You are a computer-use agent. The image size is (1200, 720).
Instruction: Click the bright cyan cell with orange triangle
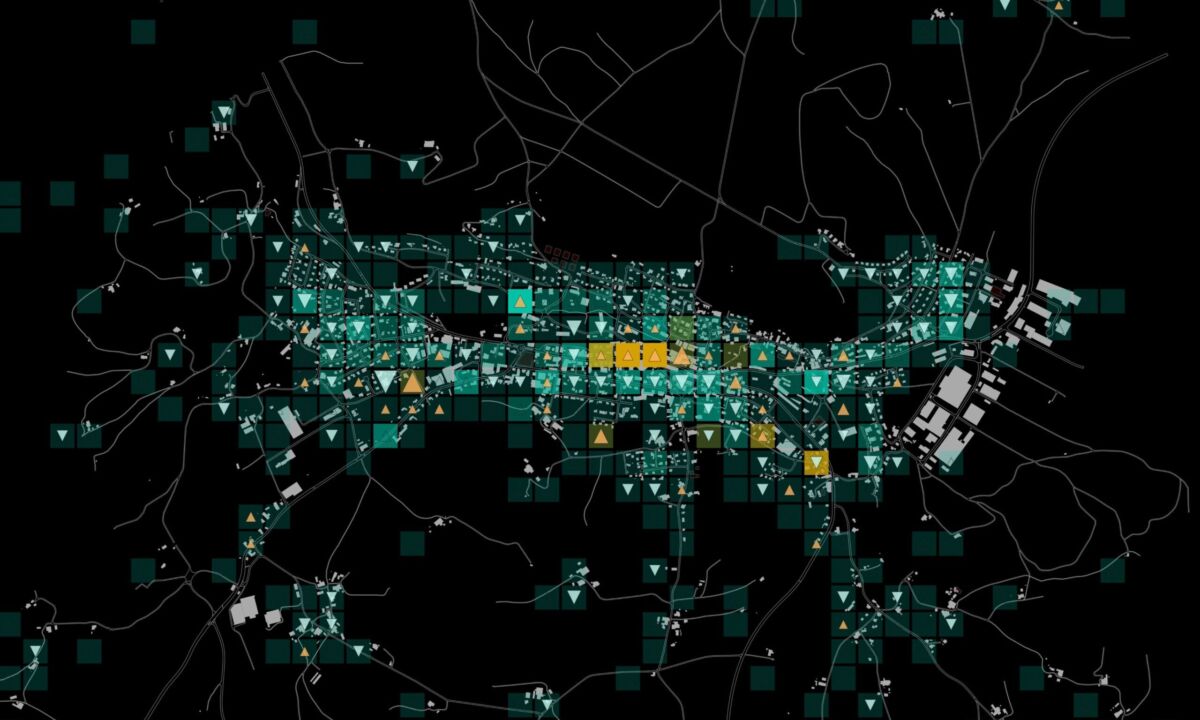(519, 301)
